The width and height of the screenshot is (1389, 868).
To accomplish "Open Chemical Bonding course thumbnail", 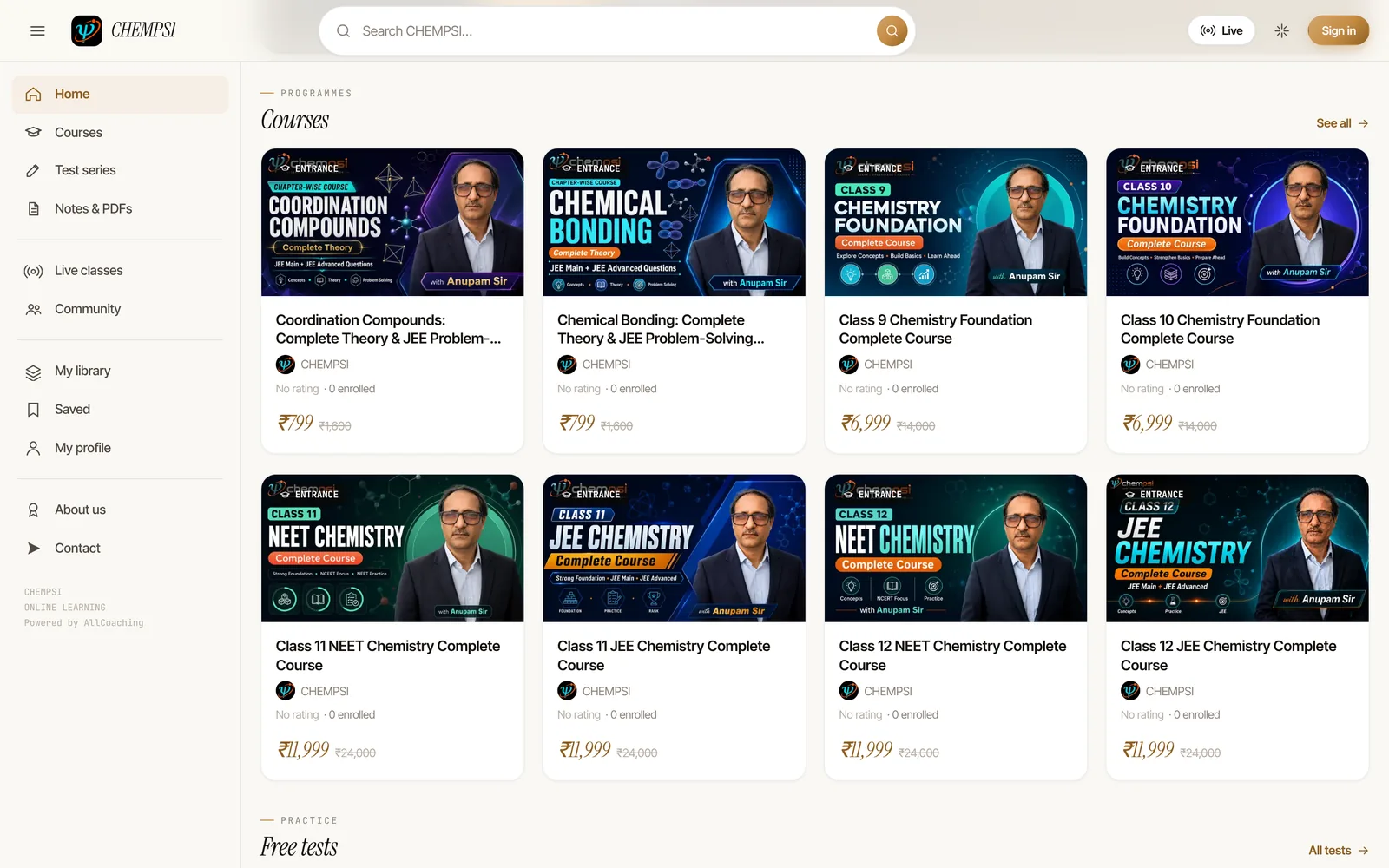I will coord(674,222).
